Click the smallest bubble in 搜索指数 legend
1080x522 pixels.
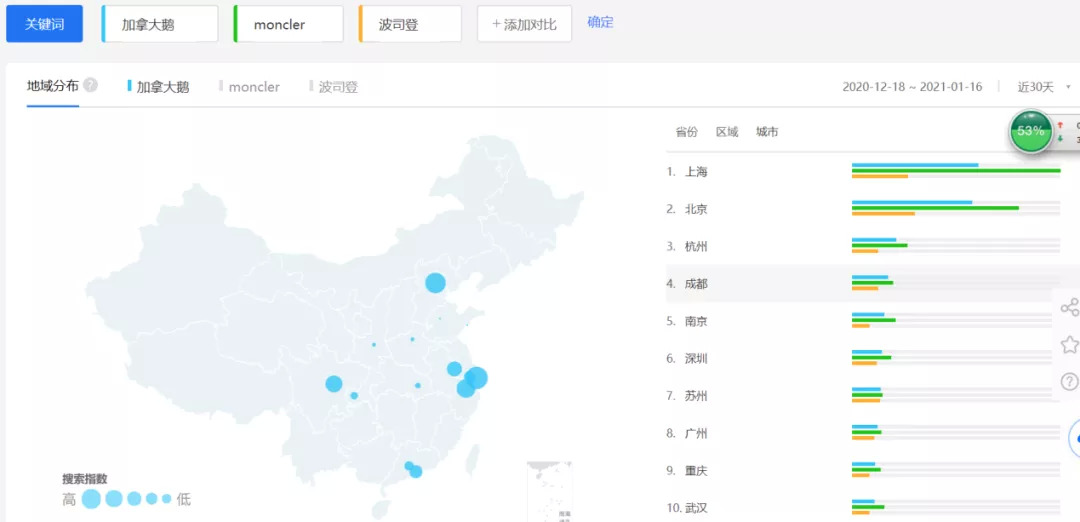[x=167, y=499]
